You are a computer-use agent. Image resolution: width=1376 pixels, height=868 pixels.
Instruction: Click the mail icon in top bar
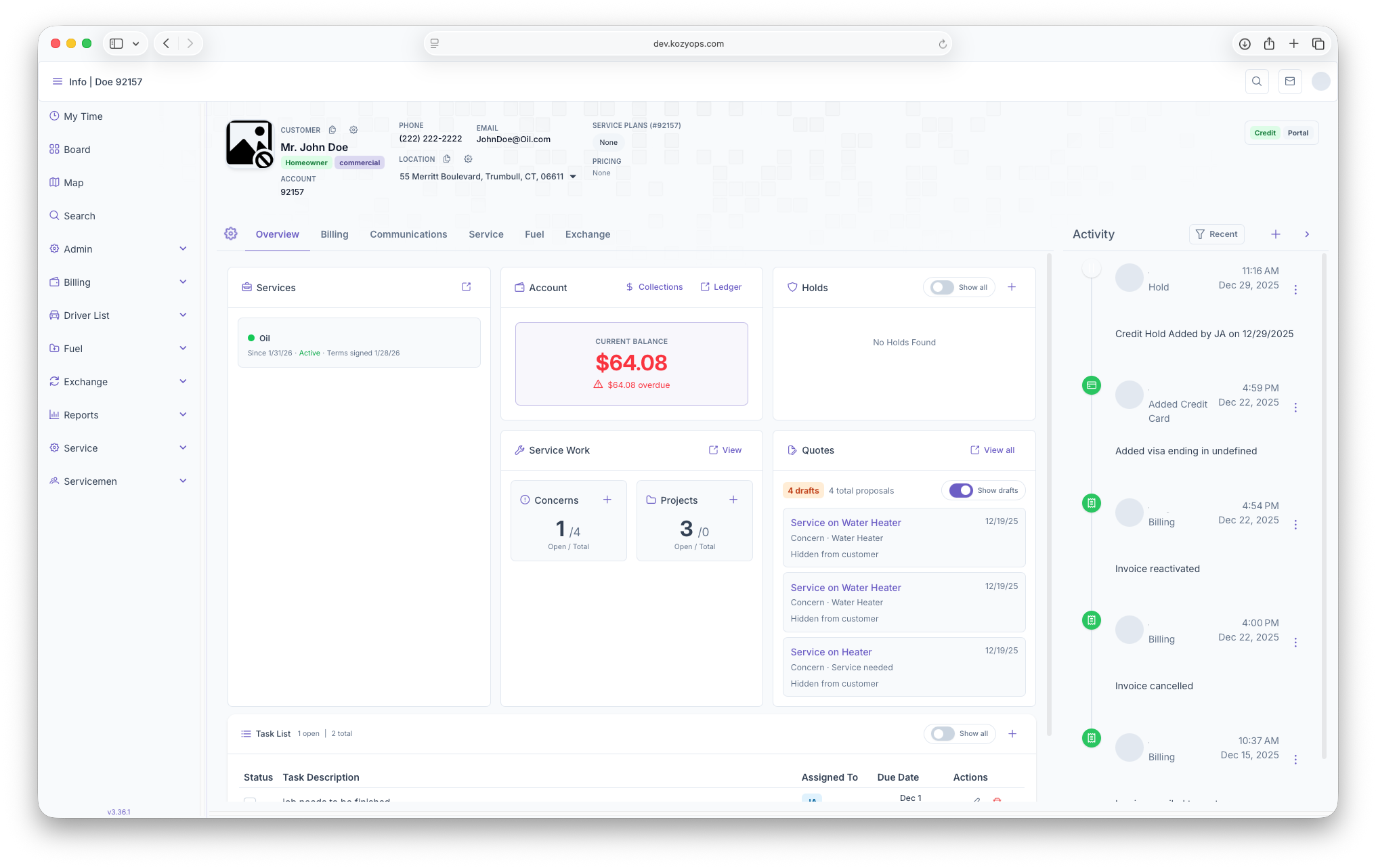[1289, 81]
